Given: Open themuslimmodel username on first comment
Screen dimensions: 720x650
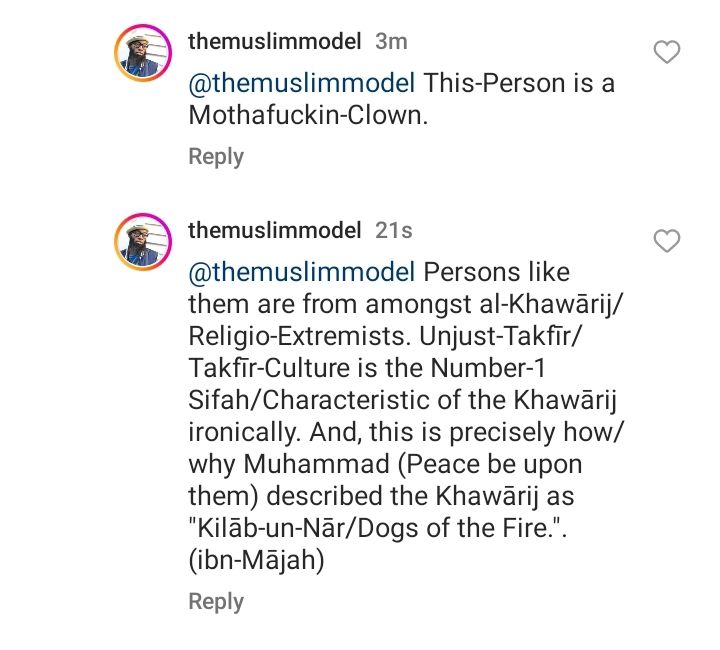Looking at the screenshot, I should (x=274, y=42).
